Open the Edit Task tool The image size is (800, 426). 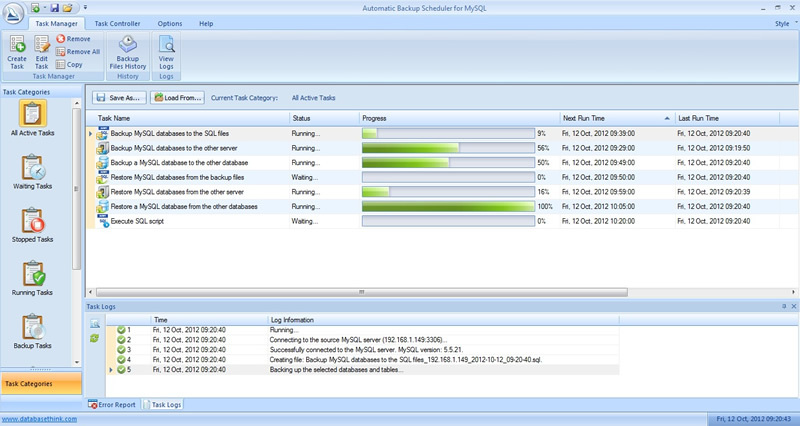[41, 52]
